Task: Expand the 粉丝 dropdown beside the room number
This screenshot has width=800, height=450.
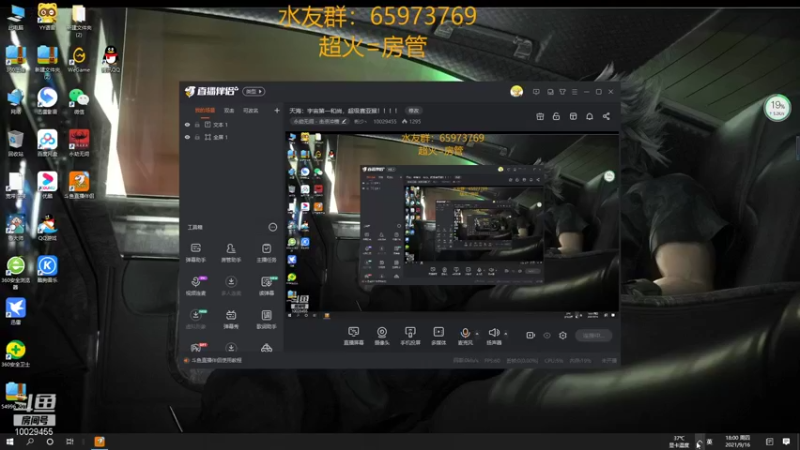Action: (x=360, y=121)
